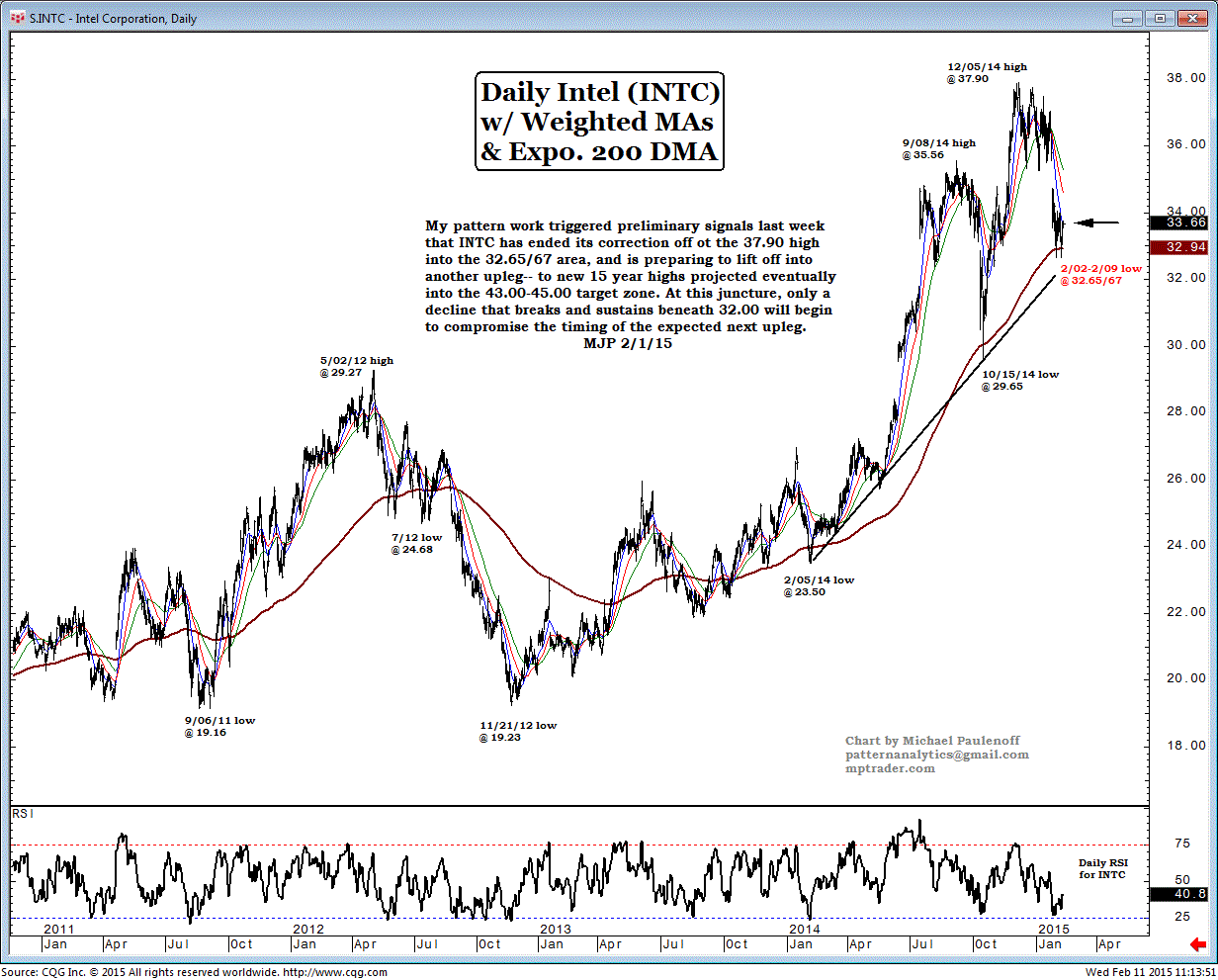Screen dimensions: 1218x980
Task: Click the 2013 year label on time axis
Action: (x=556, y=930)
